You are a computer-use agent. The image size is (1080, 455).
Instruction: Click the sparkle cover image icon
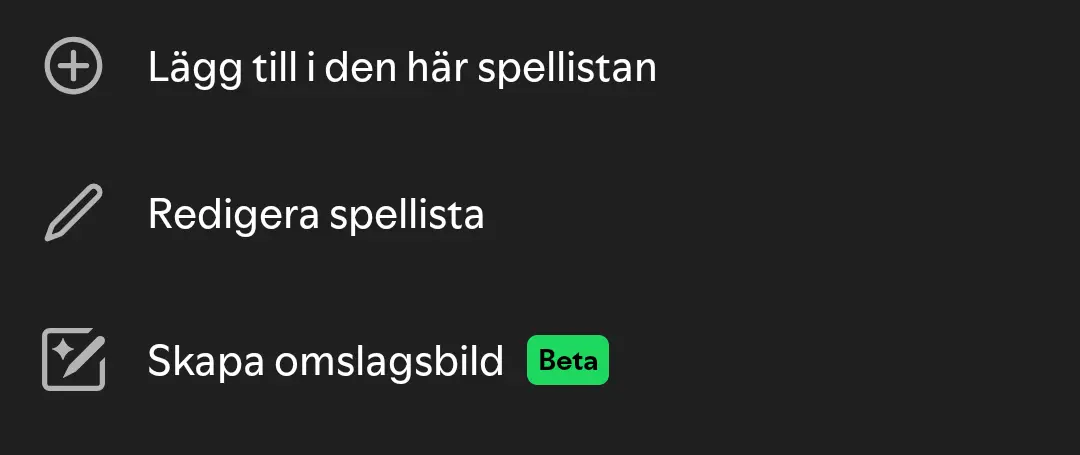click(x=73, y=360)
